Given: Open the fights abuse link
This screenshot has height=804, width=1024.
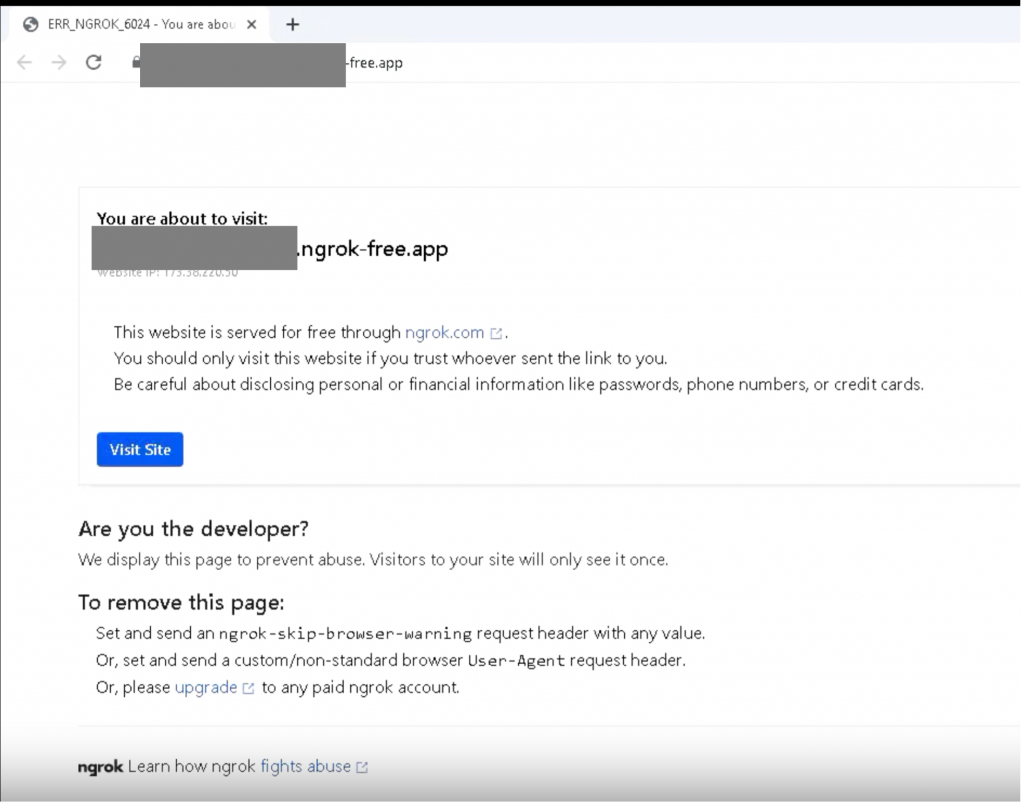Looking at the screenshot, I should point(305,766).
